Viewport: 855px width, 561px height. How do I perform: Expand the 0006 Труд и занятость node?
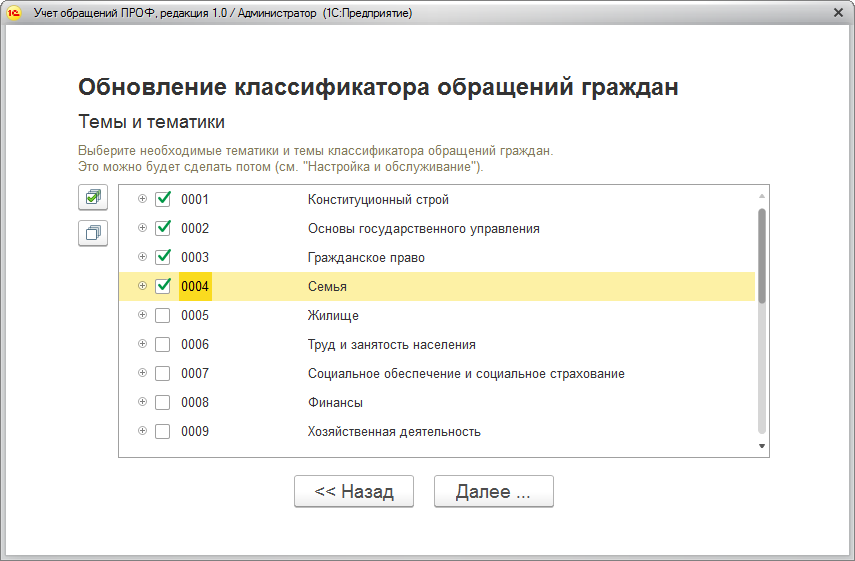142,345
